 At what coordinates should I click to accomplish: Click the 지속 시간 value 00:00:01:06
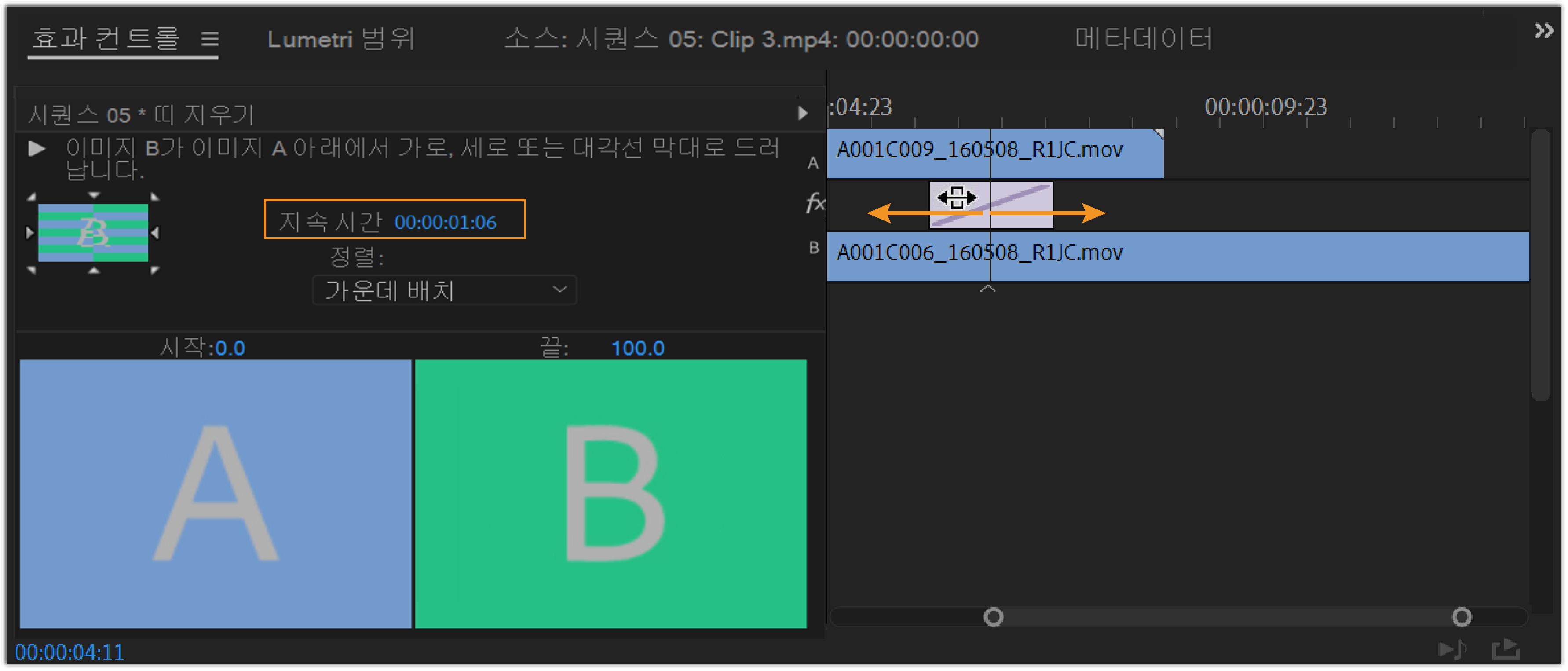pyautogui.click(x=445, y=223)
